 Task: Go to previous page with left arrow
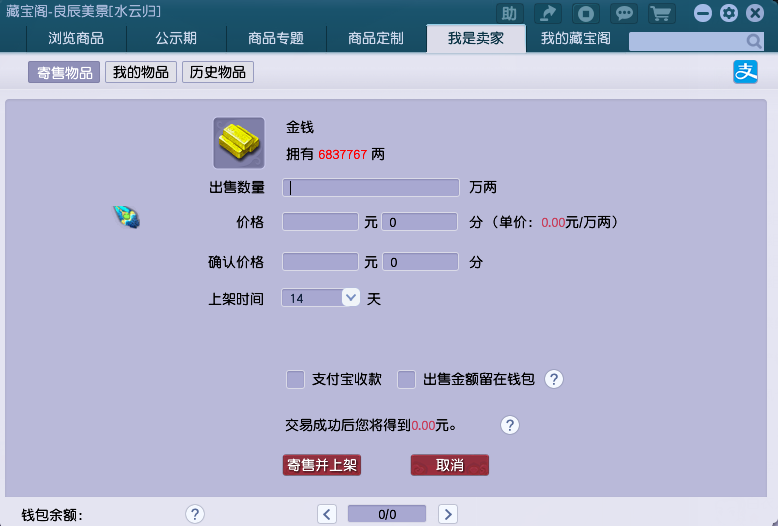click(327, 514)
